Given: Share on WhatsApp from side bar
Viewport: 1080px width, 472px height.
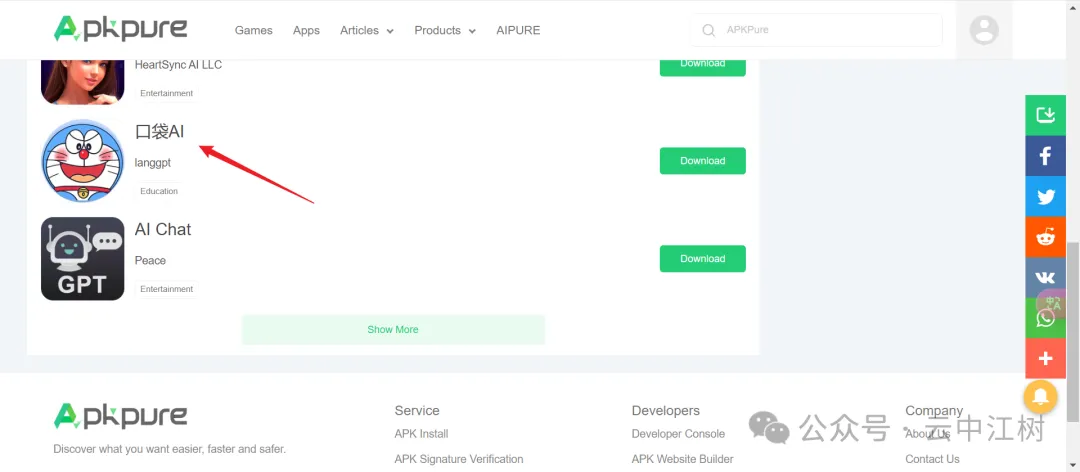Looking at the screenshot, I should tap(1046, 318).
